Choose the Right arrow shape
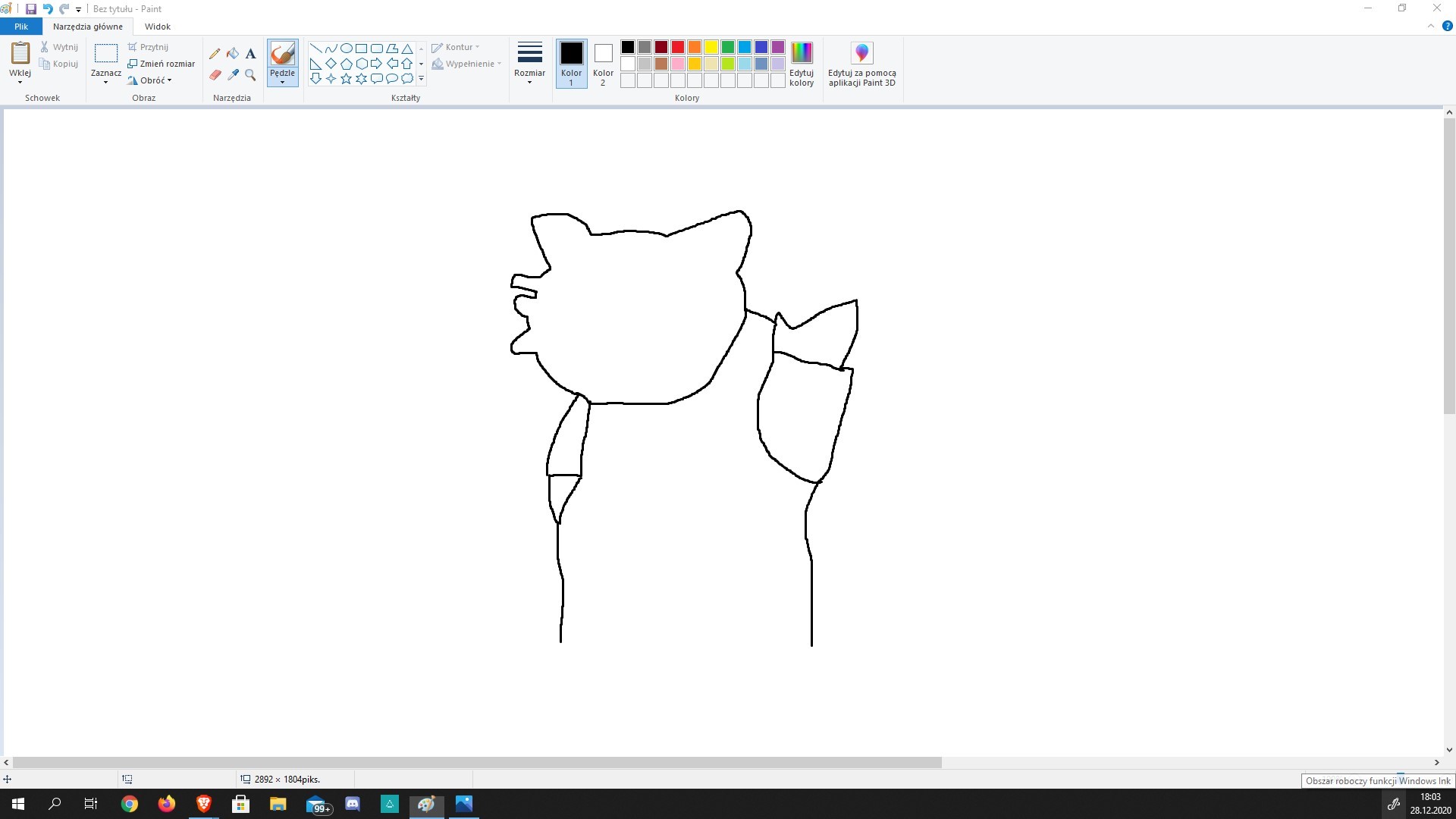The height and width of the screenshot is (819, 1456). [377, 64]
